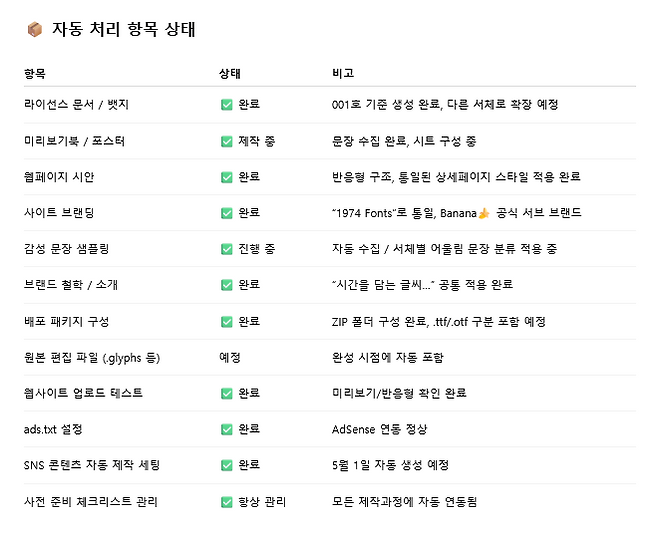Click the package box icon in the title
The image size is (658, 548).
point(34,30)
